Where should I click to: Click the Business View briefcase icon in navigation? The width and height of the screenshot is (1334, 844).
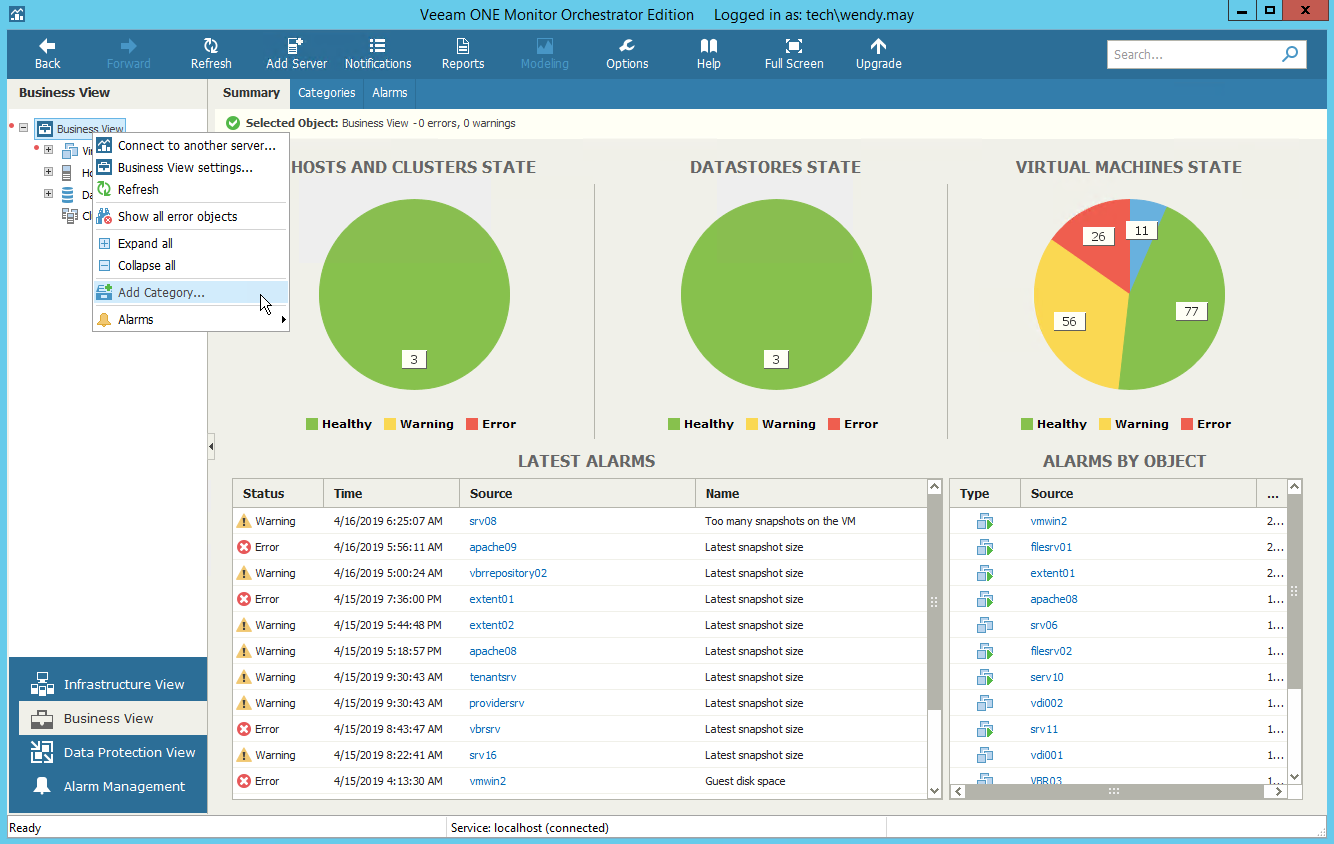coord(42,719)
